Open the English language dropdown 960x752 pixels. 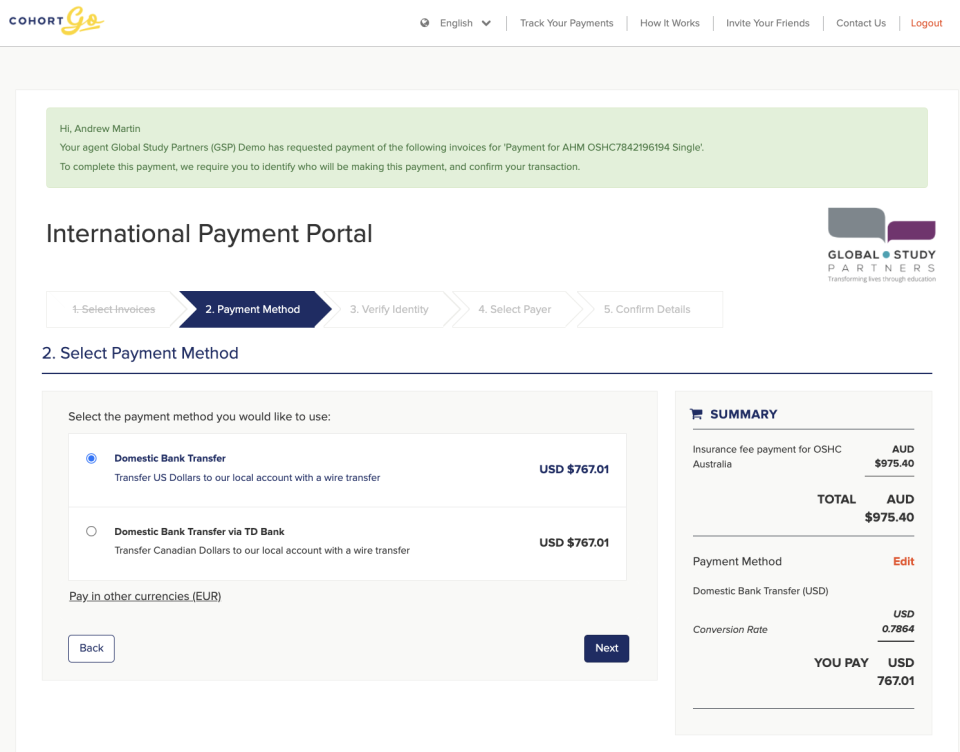coord(456,23)
